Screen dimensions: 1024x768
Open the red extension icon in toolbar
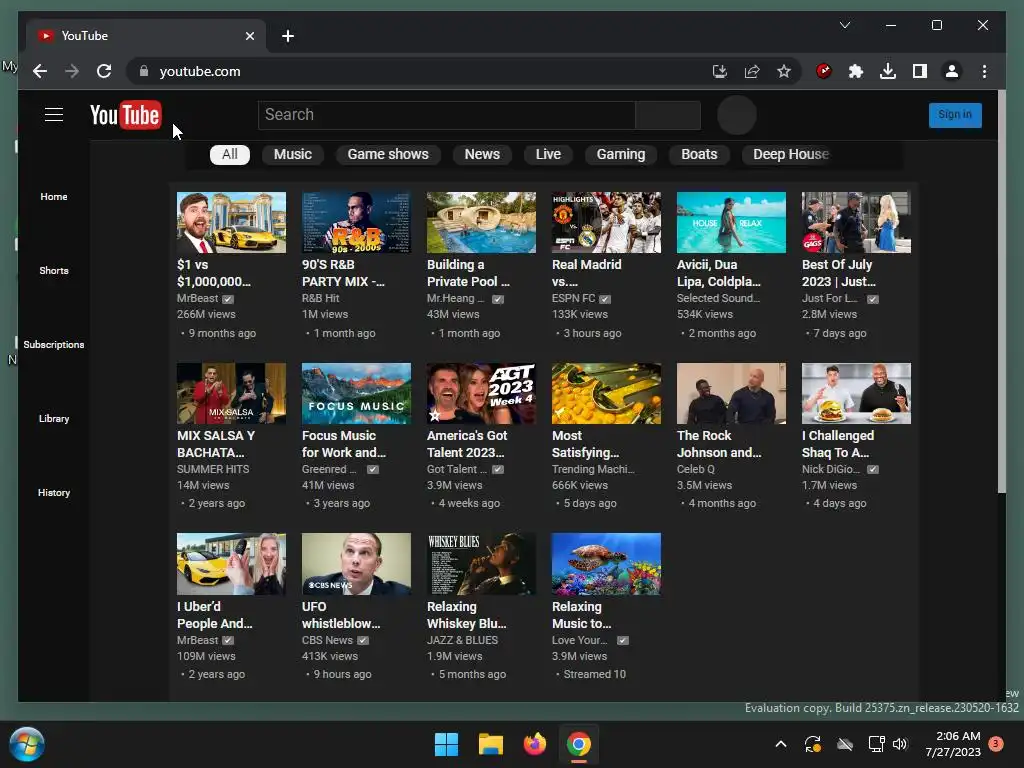pos(824,71)
